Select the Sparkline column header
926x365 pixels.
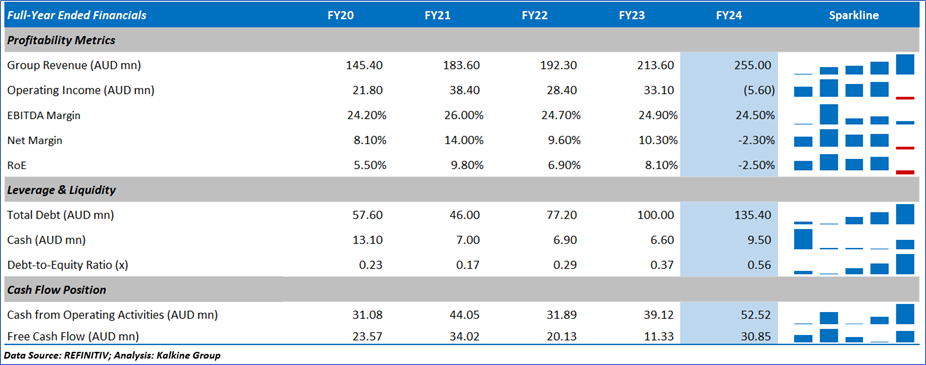pyautogui.click(x=853, y=16)
